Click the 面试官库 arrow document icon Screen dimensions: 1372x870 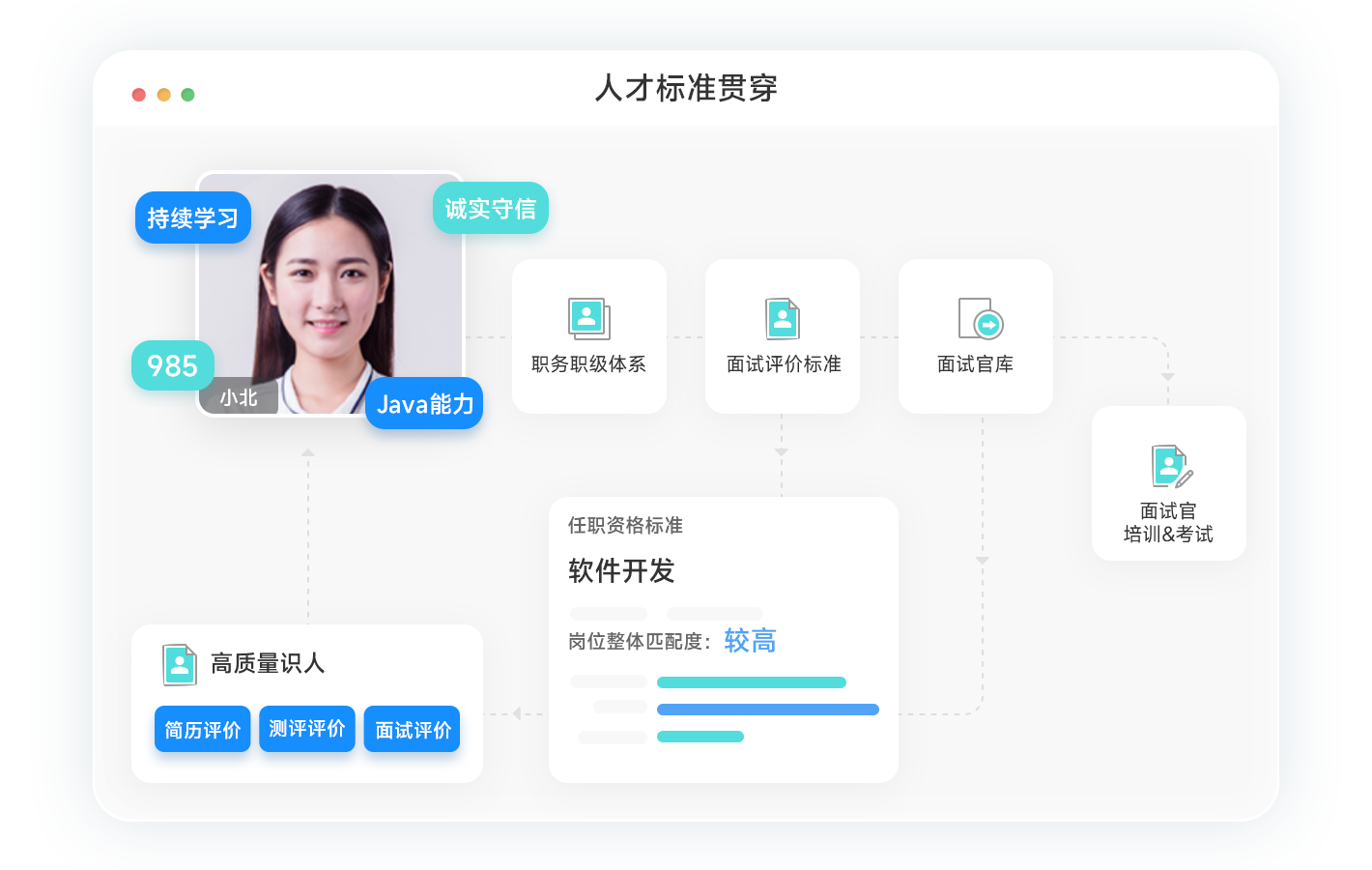tap(980, 319)
